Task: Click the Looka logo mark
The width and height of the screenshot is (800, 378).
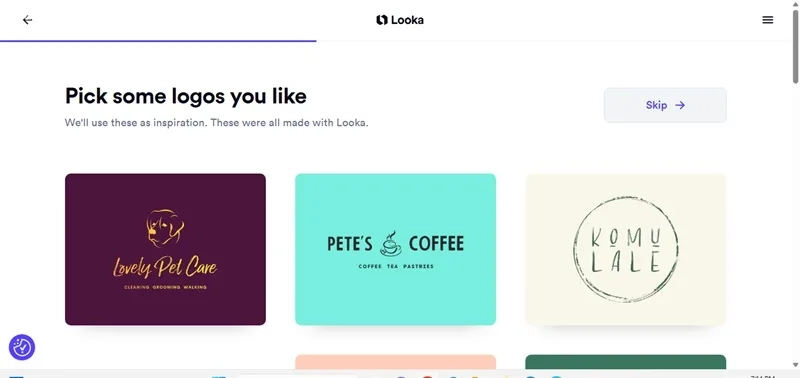Action: (x=382, y=20)
